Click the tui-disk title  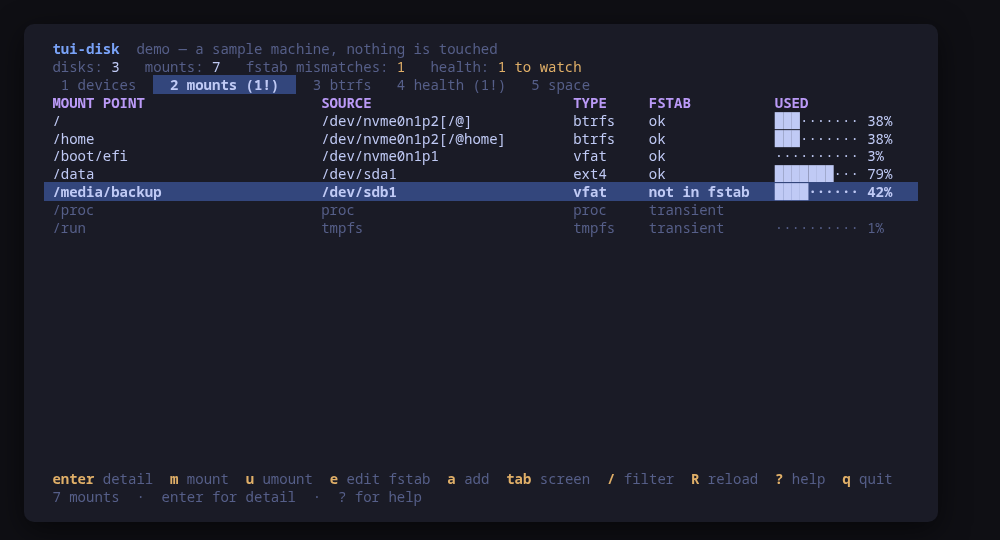tap(86, 49)
